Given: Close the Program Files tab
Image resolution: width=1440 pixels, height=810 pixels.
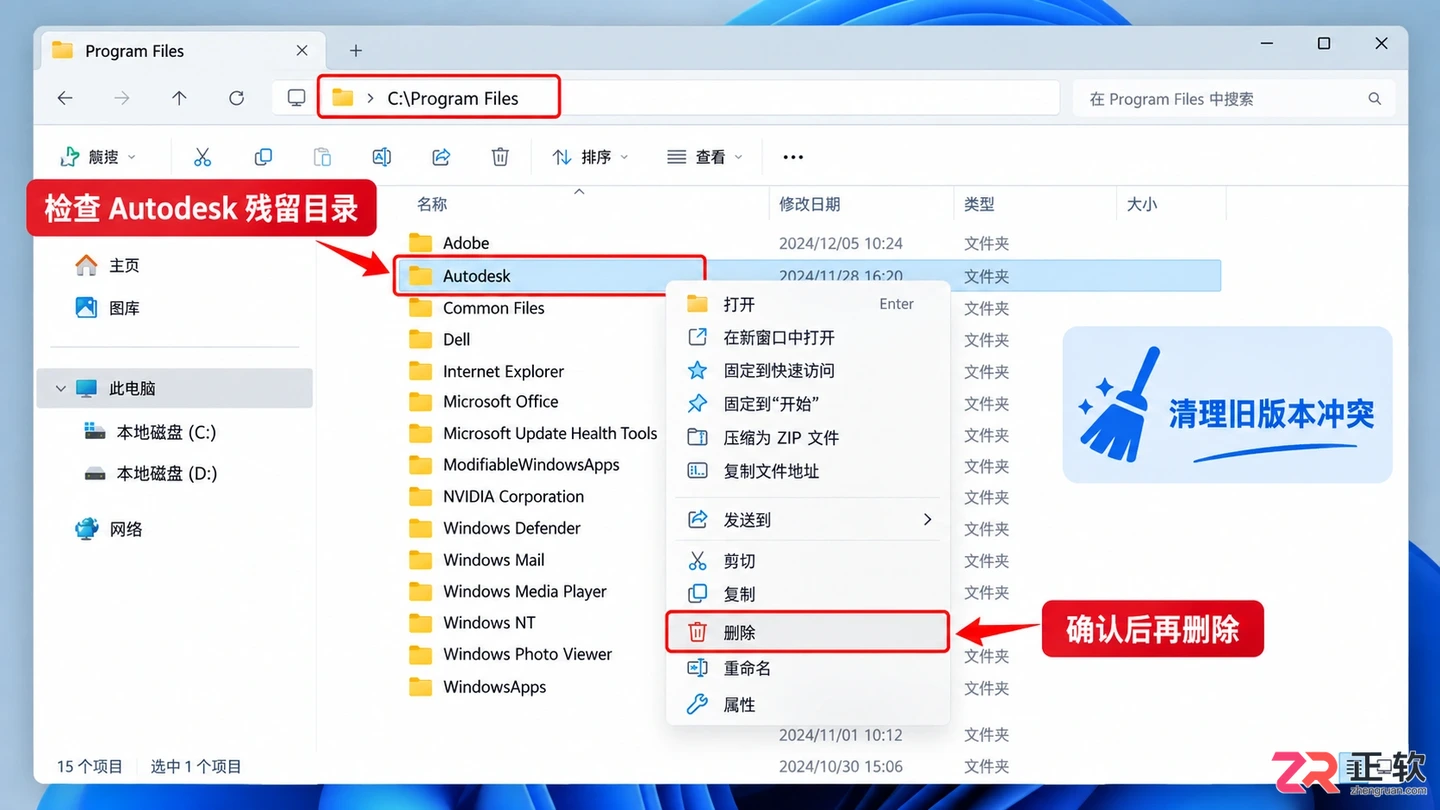Looking at the screenshot, I should 302,50.
